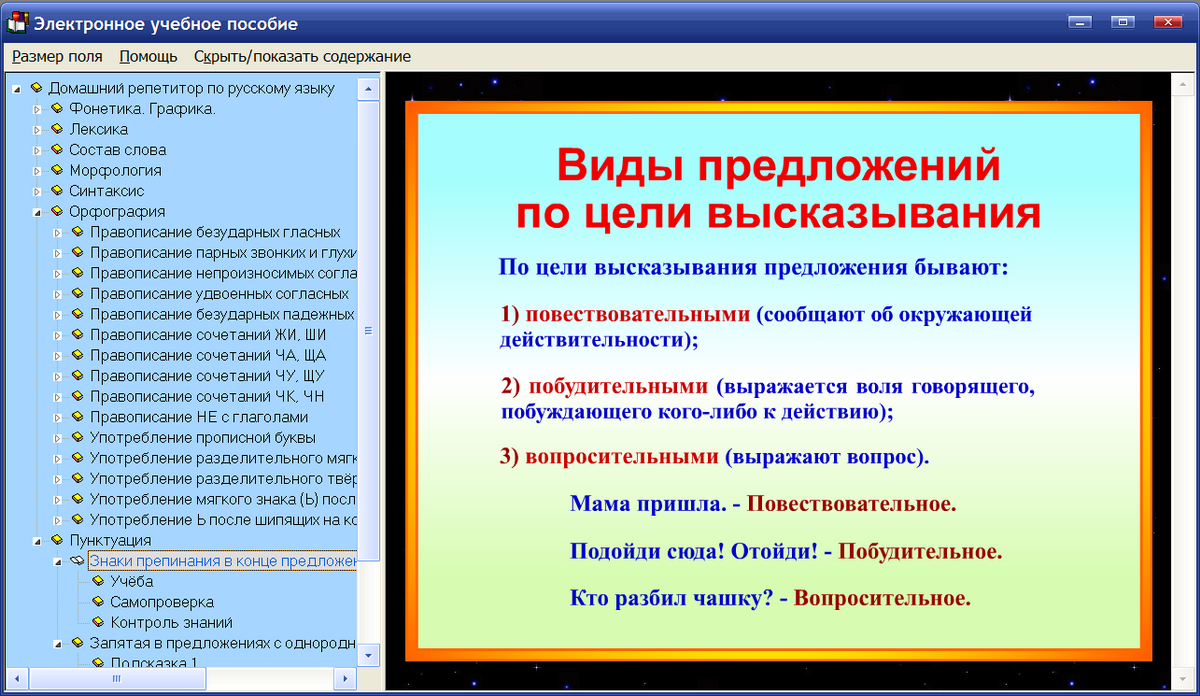This screenshot has height=696, width=1200.
Task: Select the Учёба lesson entry
Action: coord(130,581)
